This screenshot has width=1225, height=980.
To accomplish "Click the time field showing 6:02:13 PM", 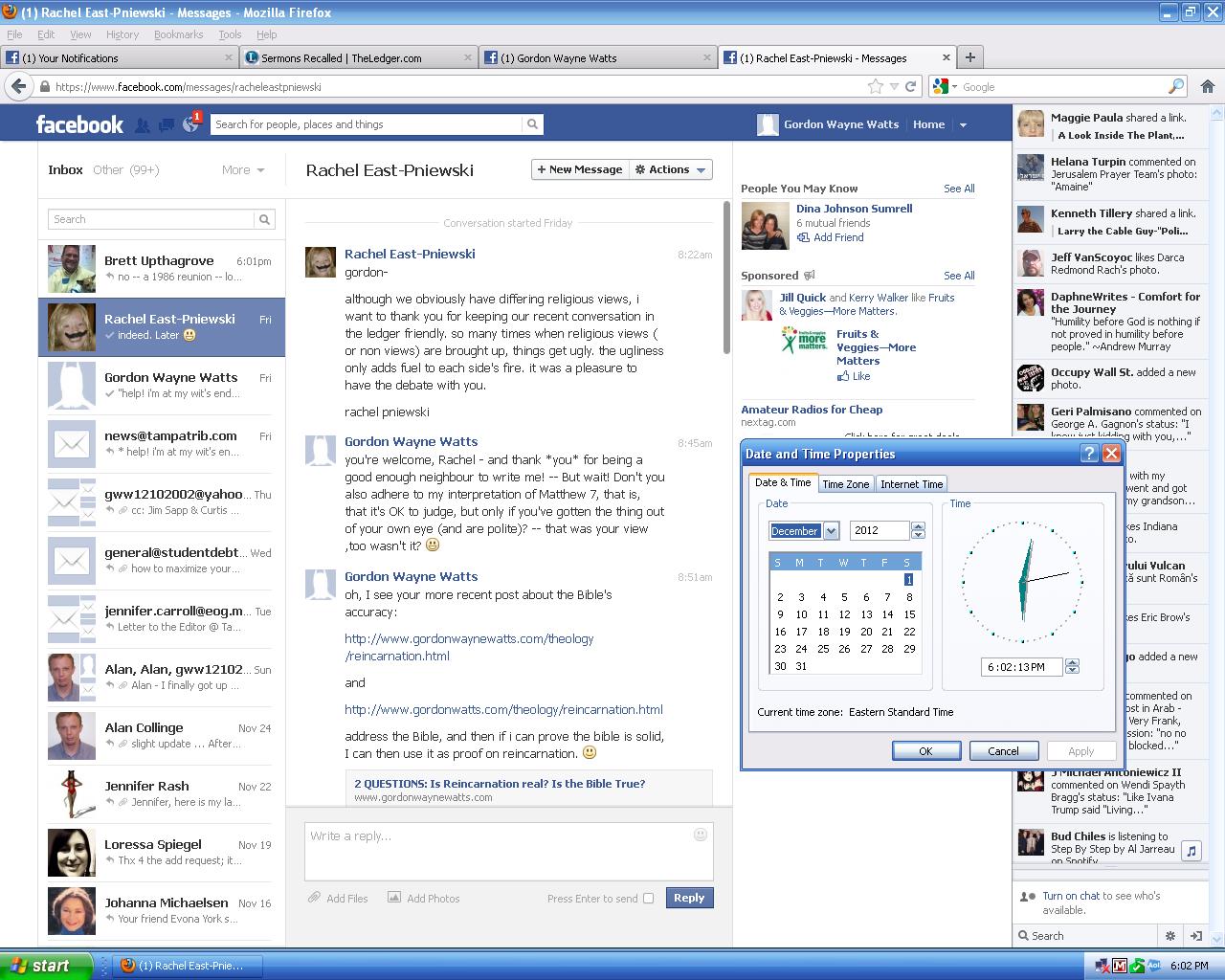I will pyautogui.click(x=1022, y=666).
